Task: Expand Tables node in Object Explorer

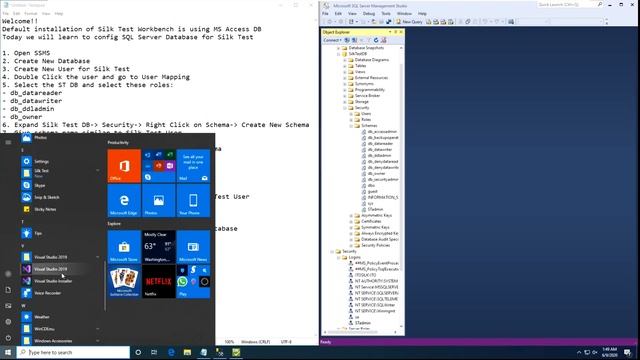Action: [x=345, y=66]
